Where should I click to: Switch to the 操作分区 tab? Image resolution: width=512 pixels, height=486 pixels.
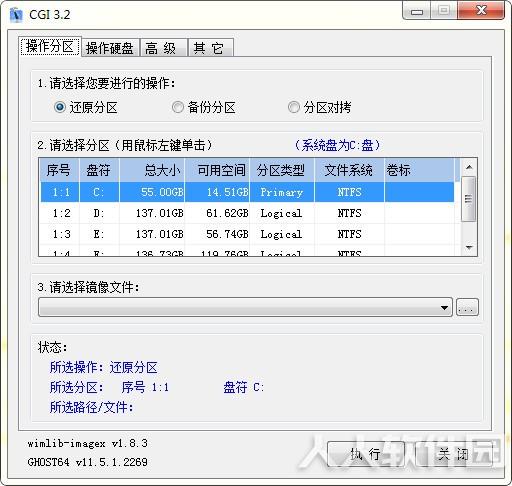pyautogui.click(x=50, y=47)
